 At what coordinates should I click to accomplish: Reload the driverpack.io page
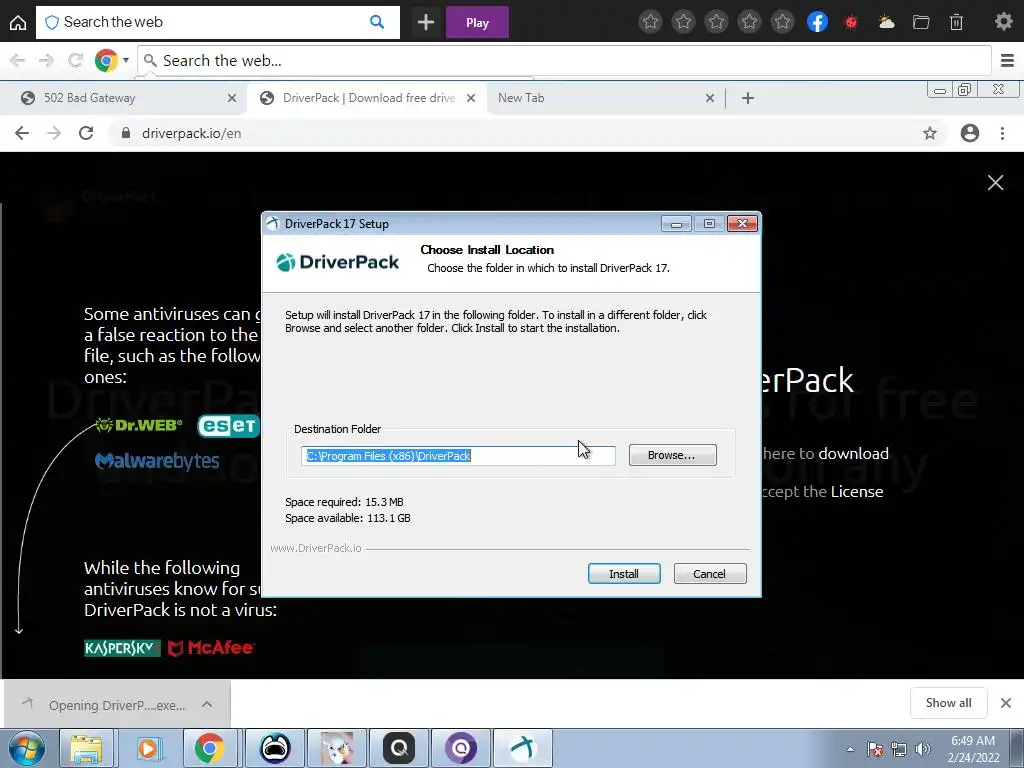coord(86,133)
